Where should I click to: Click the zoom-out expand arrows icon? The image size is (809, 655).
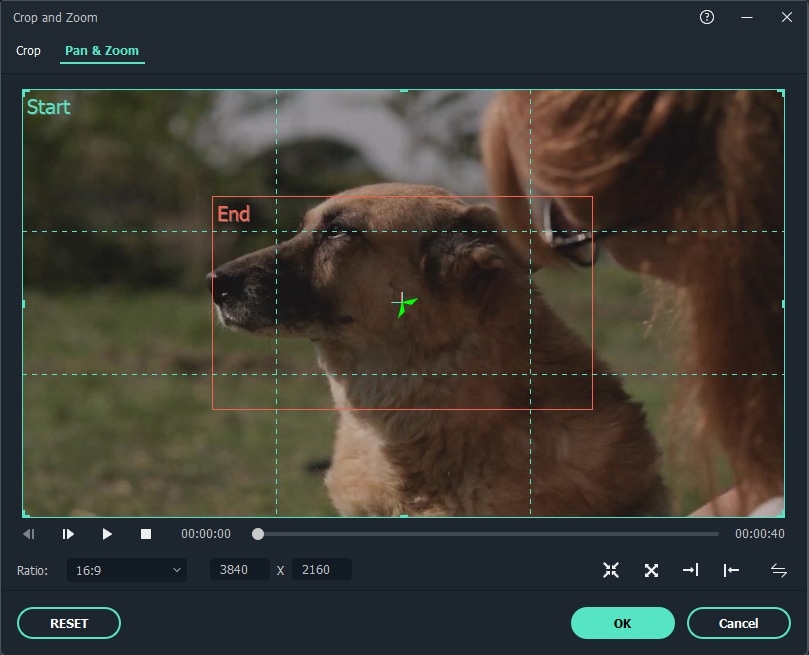651,570
